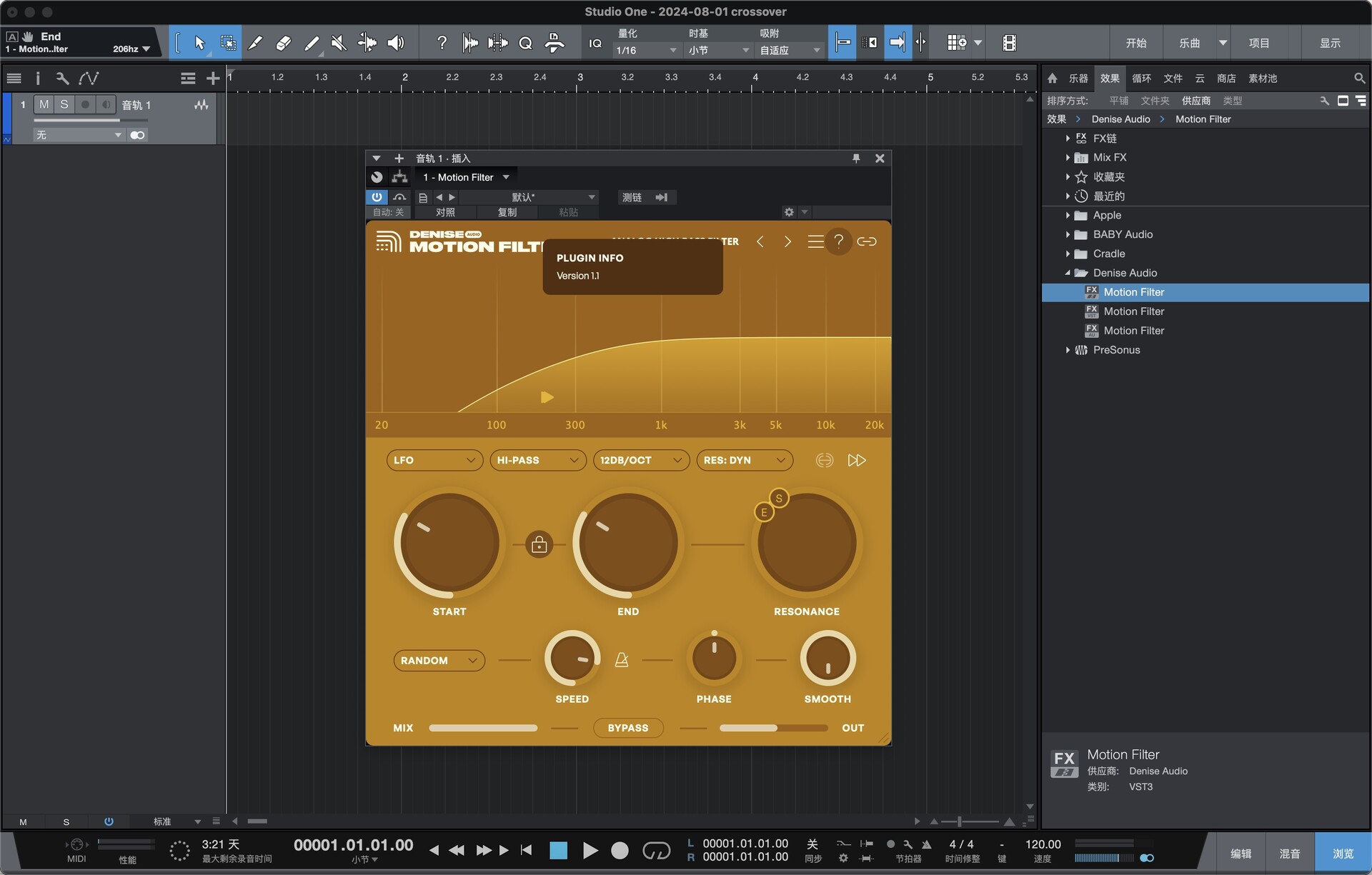Viewport: 1372px width, 875px height.
Task: Click the 复制 copy button
Action: click(x=507, y=212)
